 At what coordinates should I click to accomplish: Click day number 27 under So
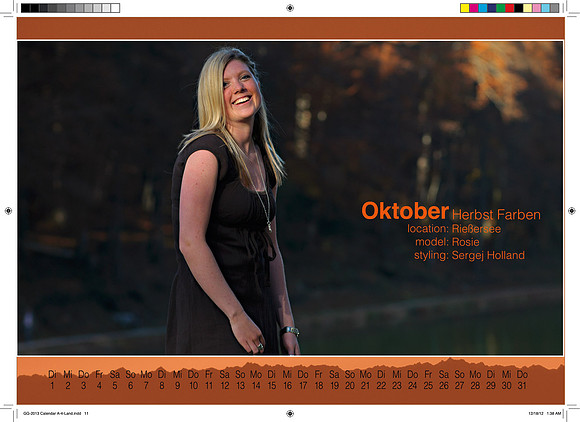[x=459, y=386]
